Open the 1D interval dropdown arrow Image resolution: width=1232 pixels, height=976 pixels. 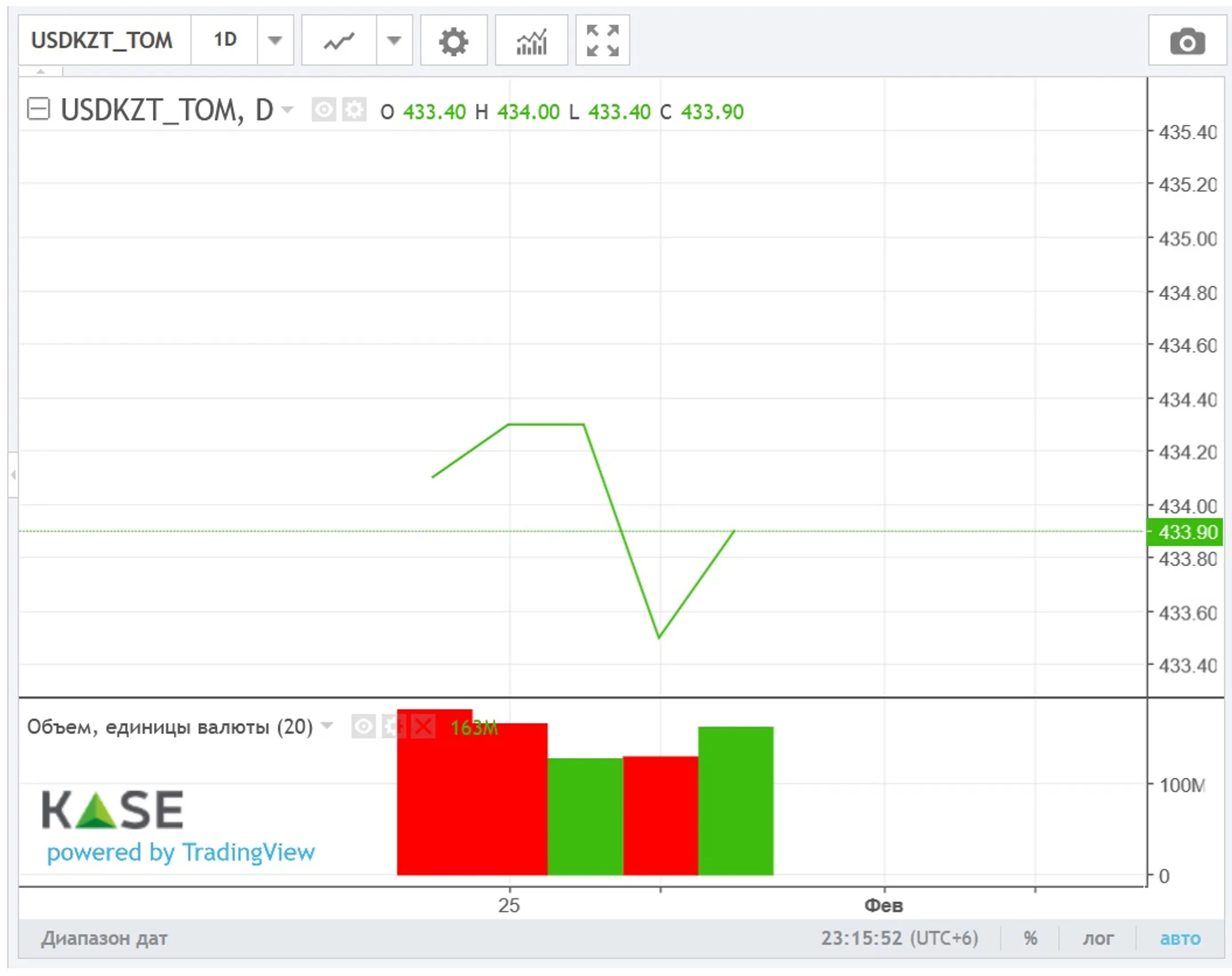[x=275, y=41]
